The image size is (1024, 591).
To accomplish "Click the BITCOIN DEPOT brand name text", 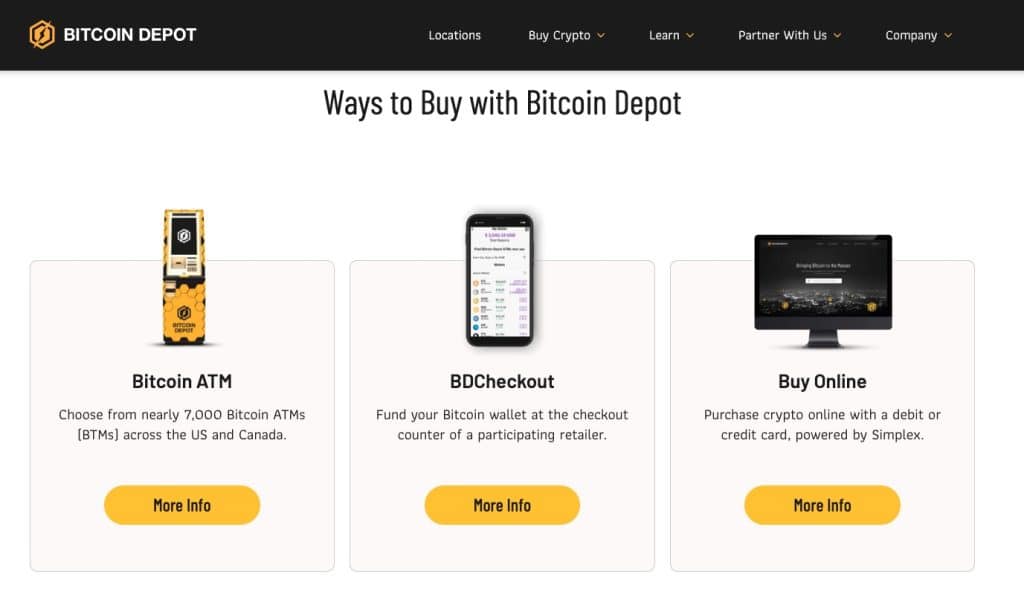I will [130, 35].
